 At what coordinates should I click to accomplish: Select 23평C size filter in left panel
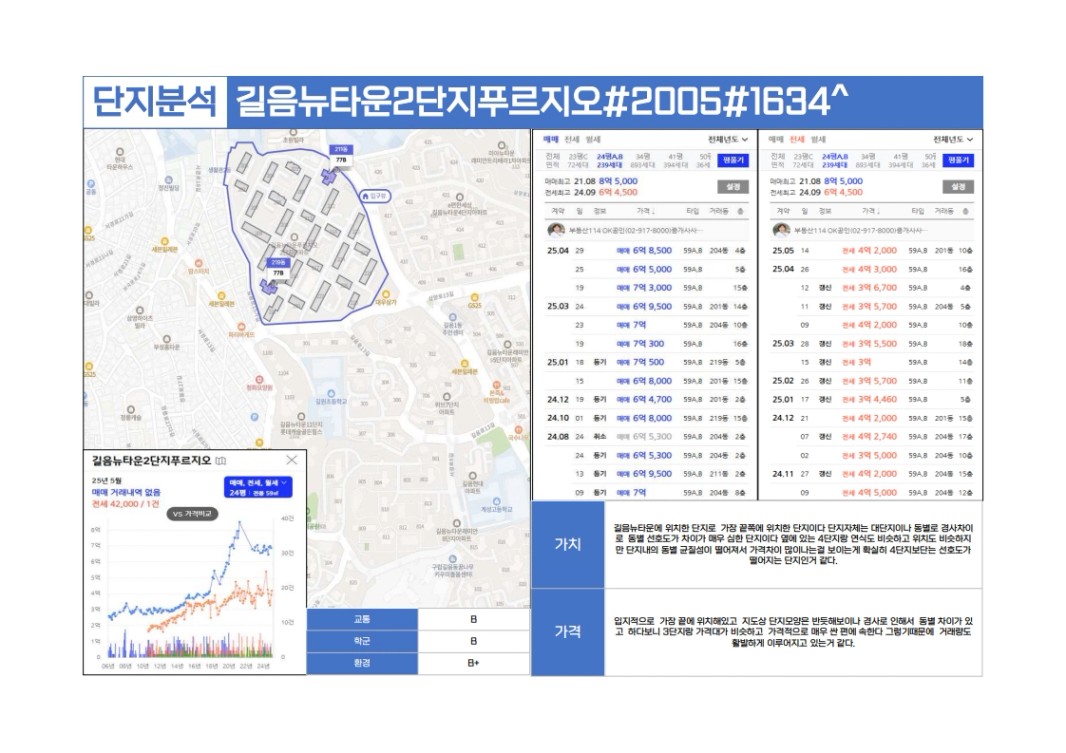tap(578, 160)
